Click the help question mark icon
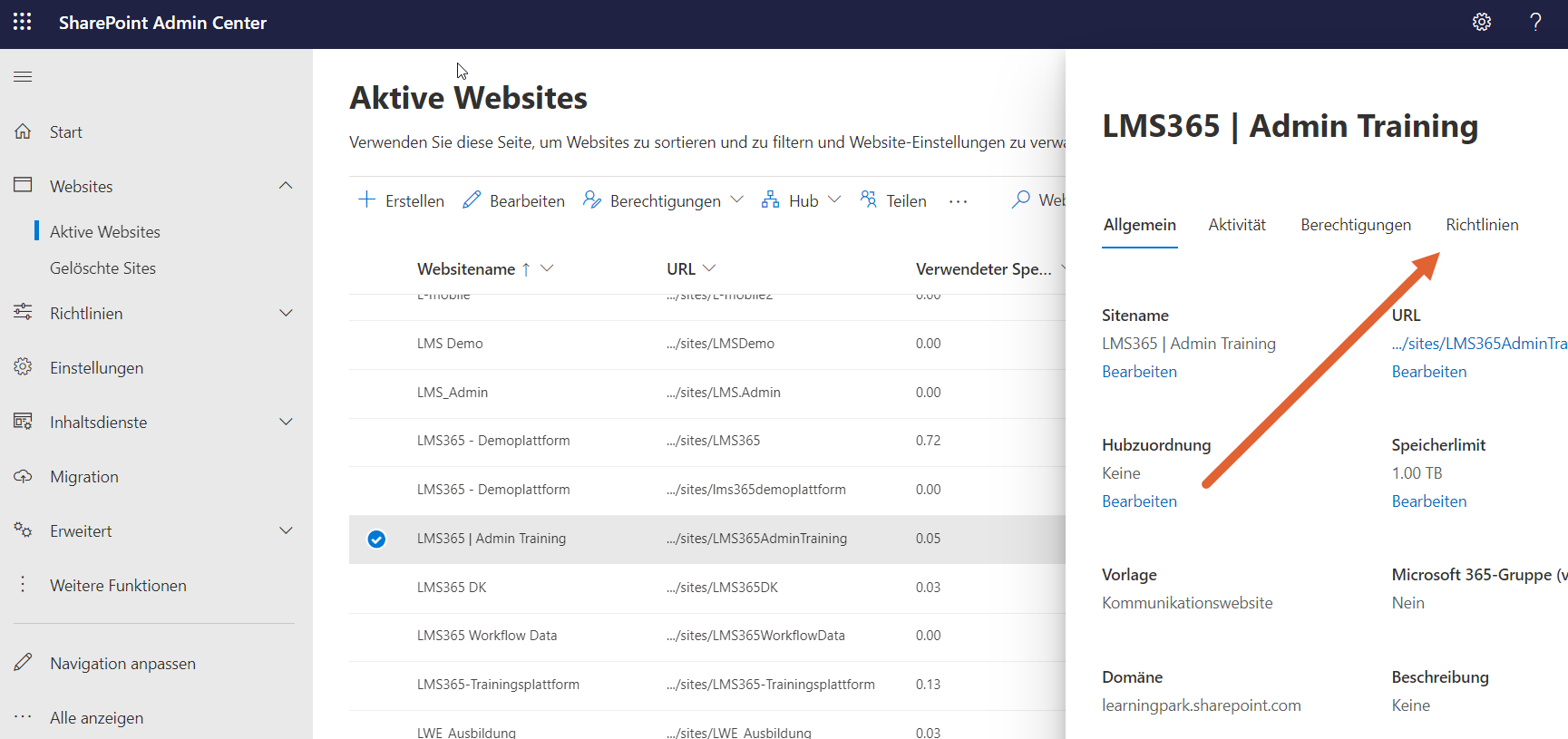This screenshot has height=739, width=1568. 1535,22
